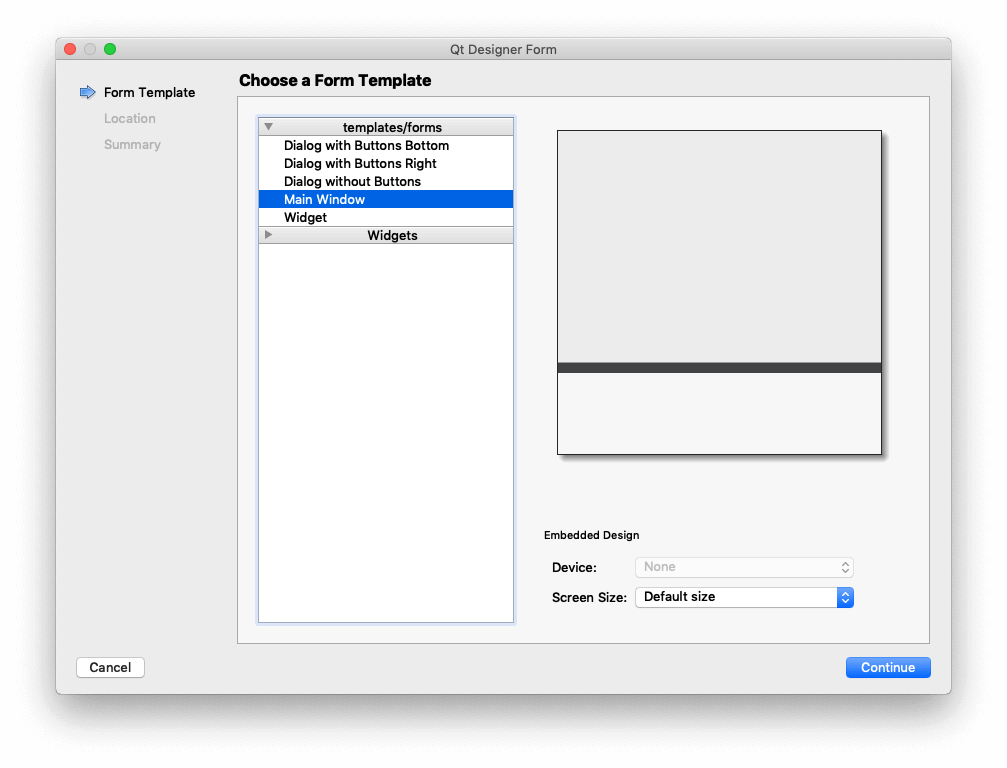The height and width of the screenshot is (768, 1007).
Task: Expand the Widgets group triangle
Action: click(268, 234)
